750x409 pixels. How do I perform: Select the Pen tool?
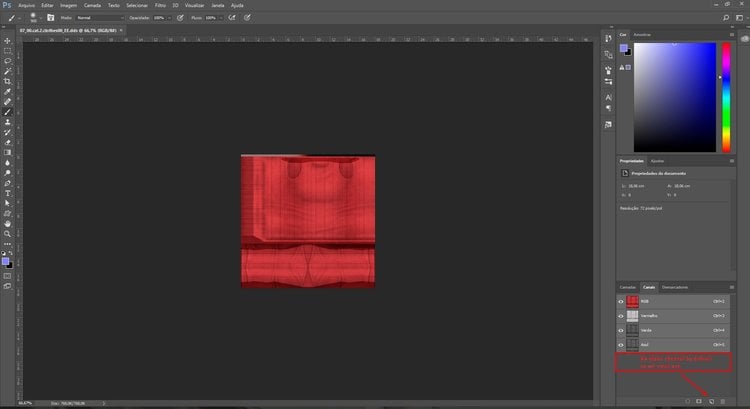tap(7, 183)
